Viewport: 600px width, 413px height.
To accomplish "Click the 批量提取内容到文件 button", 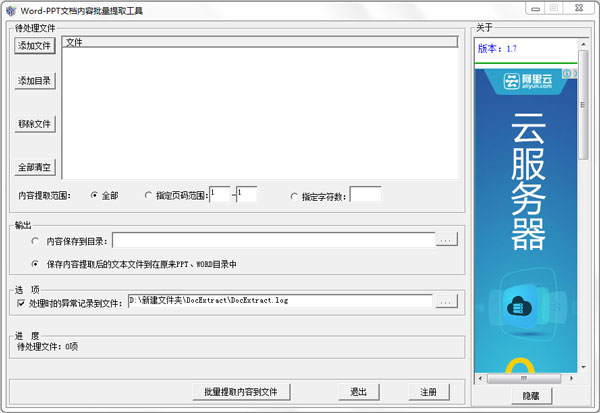I will (241, 392).
